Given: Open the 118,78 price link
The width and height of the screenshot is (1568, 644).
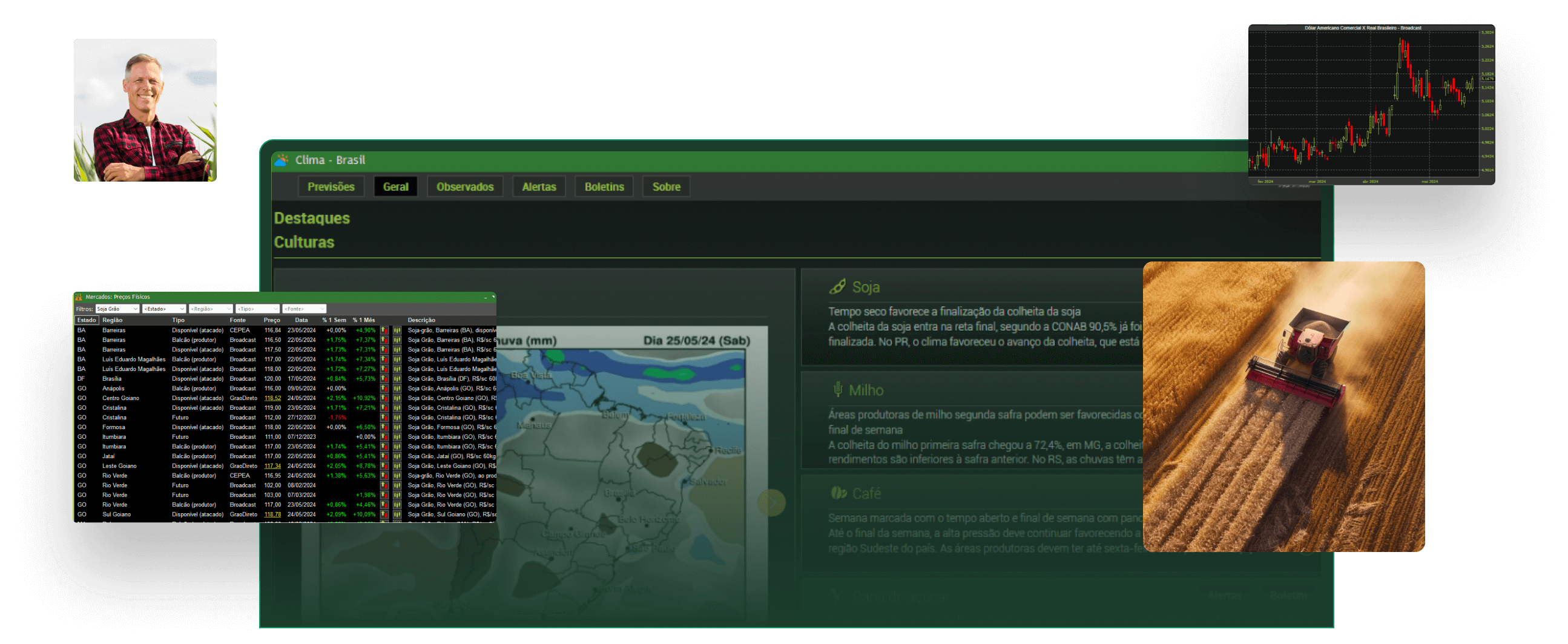Looking at the screenshot, I should [x=272, y=514].
